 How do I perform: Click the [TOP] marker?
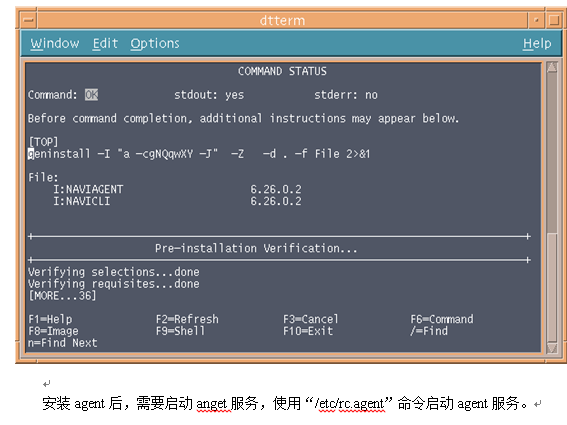(43, 142)
